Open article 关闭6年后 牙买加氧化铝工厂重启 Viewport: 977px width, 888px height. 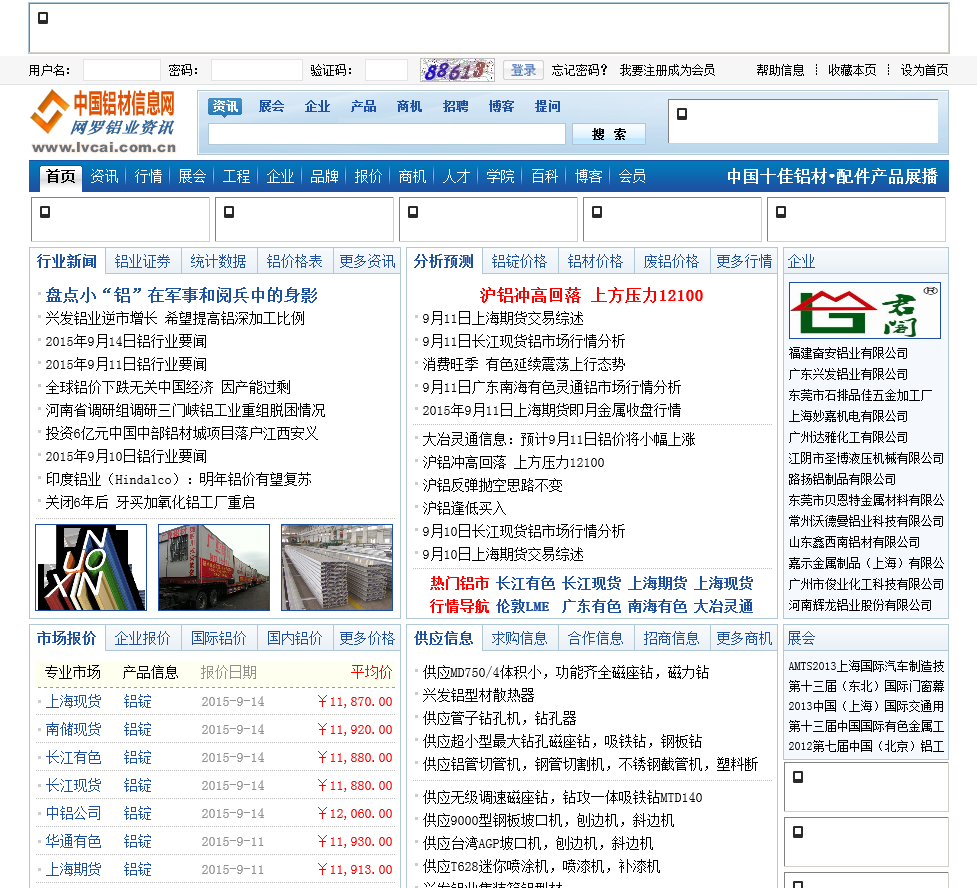point(150,502)
